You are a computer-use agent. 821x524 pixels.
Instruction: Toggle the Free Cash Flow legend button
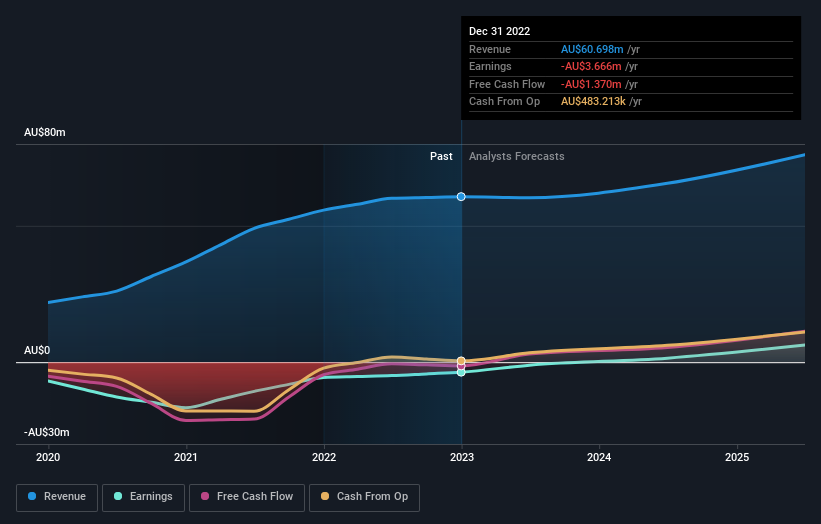(247, 497)
